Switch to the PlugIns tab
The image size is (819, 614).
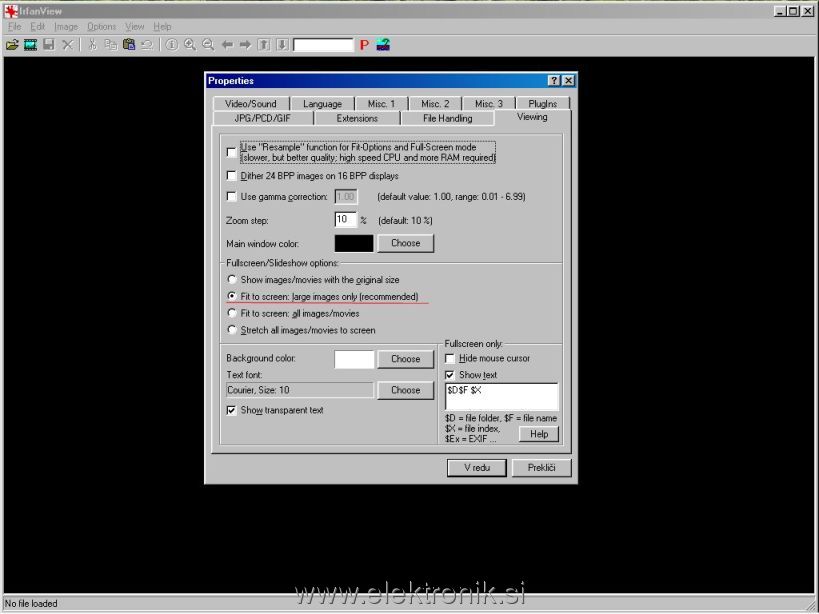pos(543,103)
